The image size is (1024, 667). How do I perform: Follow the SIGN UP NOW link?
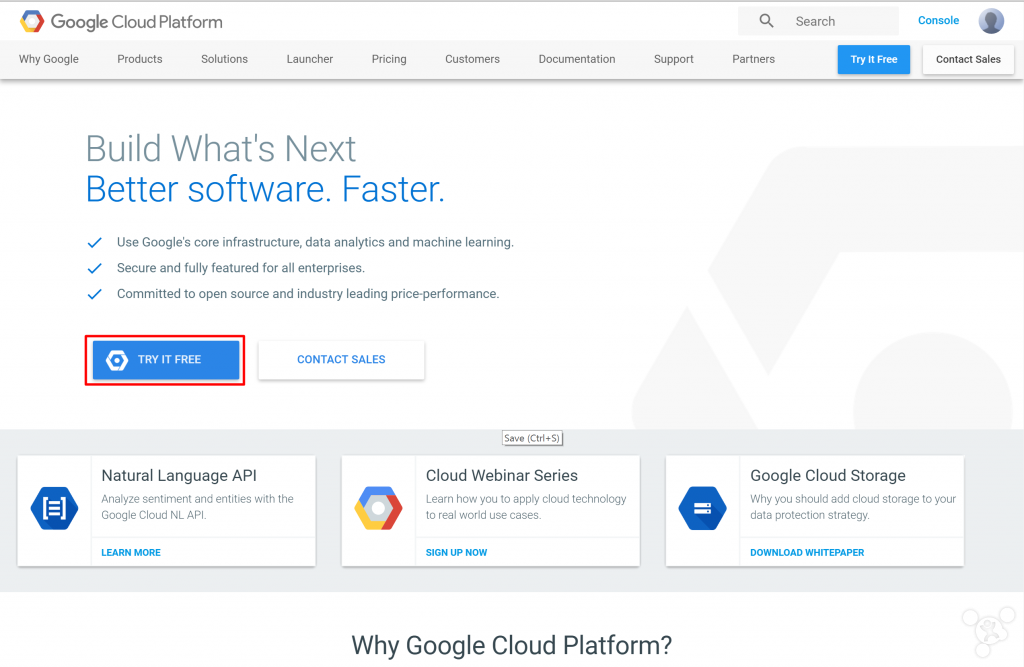pyautogui.click(x=456, y=552)
